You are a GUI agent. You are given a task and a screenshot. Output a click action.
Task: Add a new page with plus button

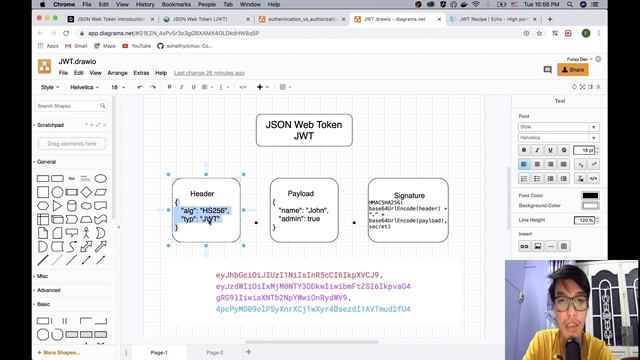point(249,352)
